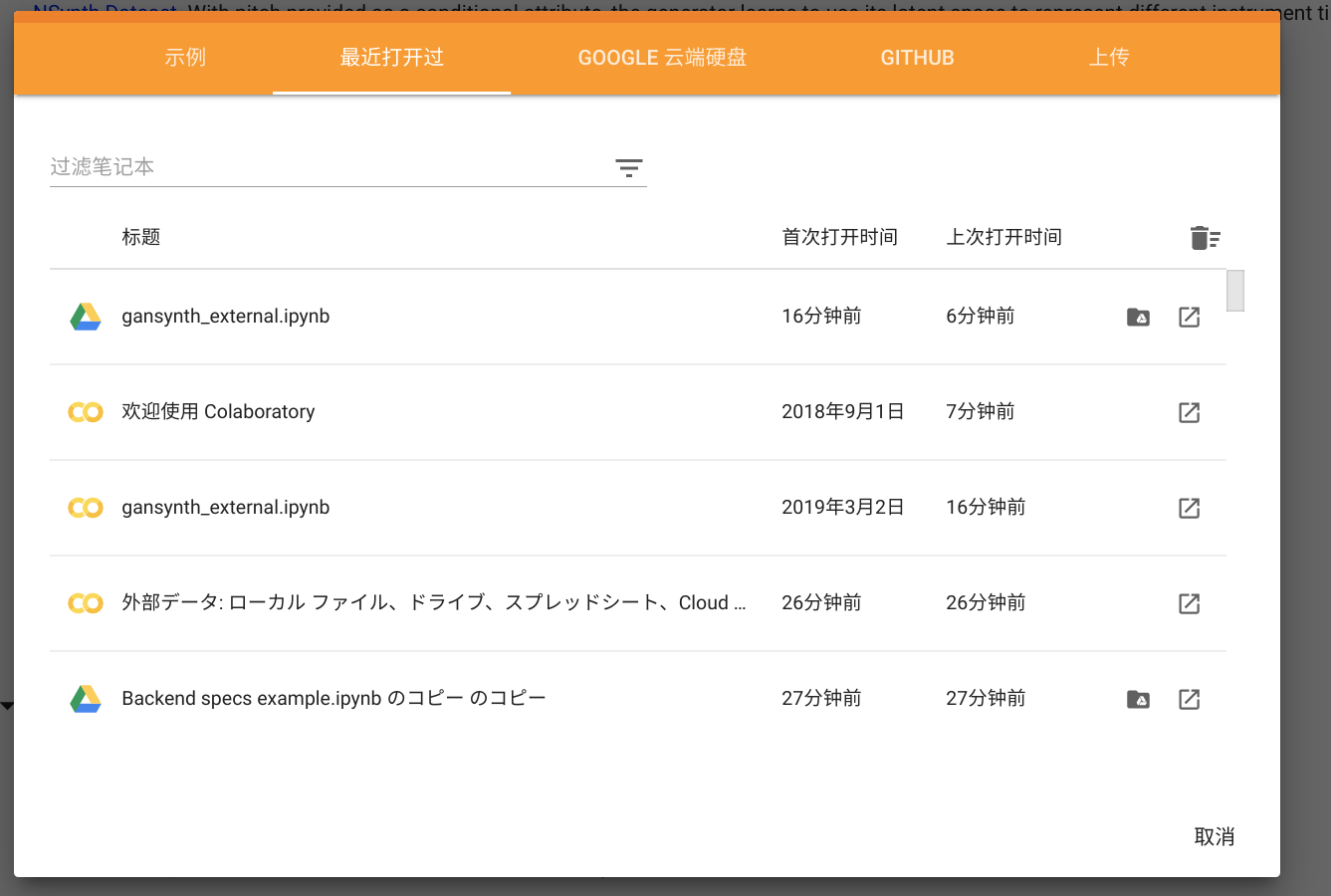
Task: Open 外部データ notebook in new tab
Action: pos(1189,604)
